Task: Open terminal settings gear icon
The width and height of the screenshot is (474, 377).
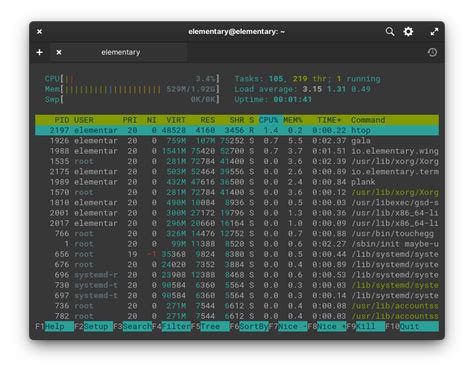Action: click(408, 32)
